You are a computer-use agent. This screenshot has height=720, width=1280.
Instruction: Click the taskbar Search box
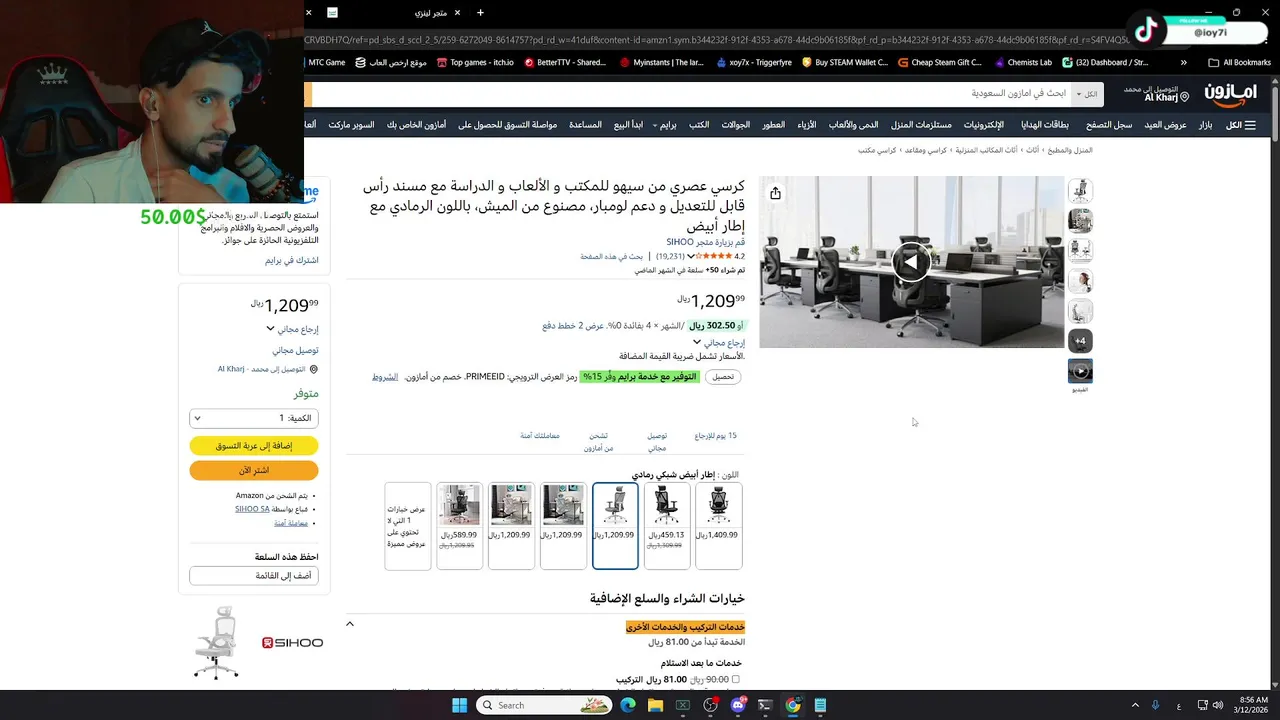(x=545, y=705)
